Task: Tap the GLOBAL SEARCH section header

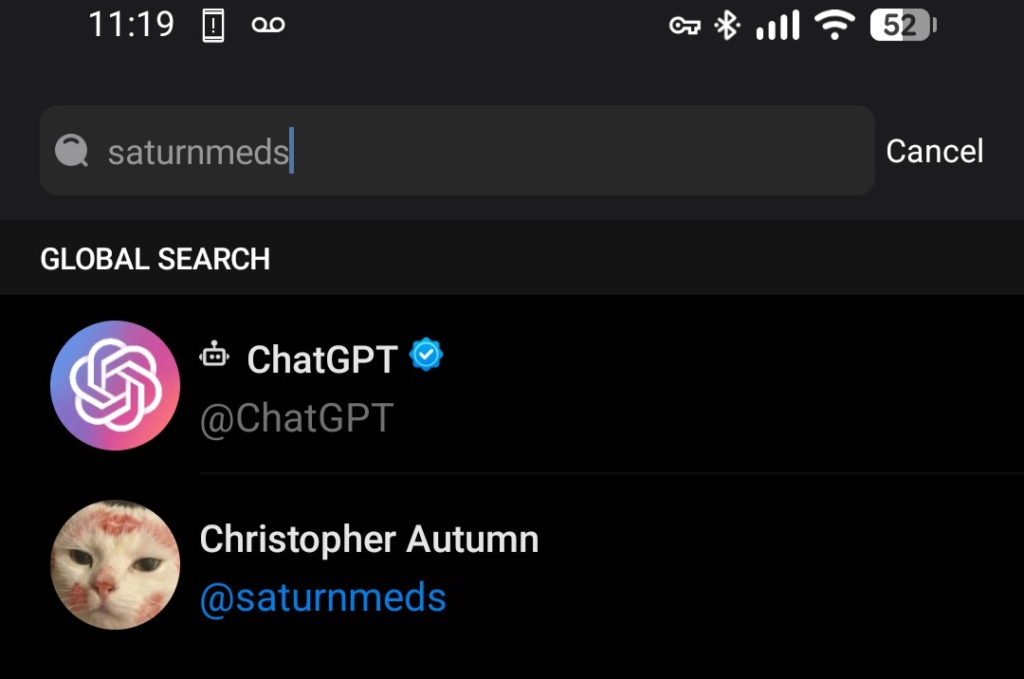Action: [155, 259]
